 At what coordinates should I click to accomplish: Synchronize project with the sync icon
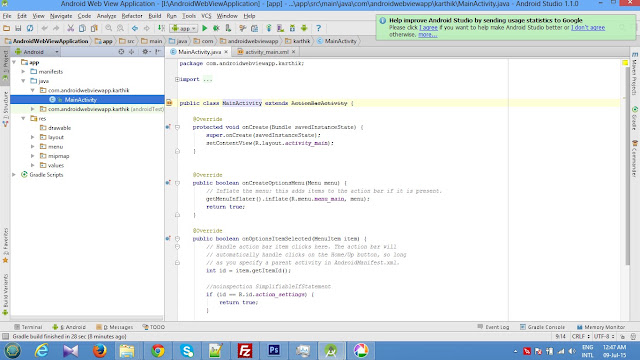30,28
